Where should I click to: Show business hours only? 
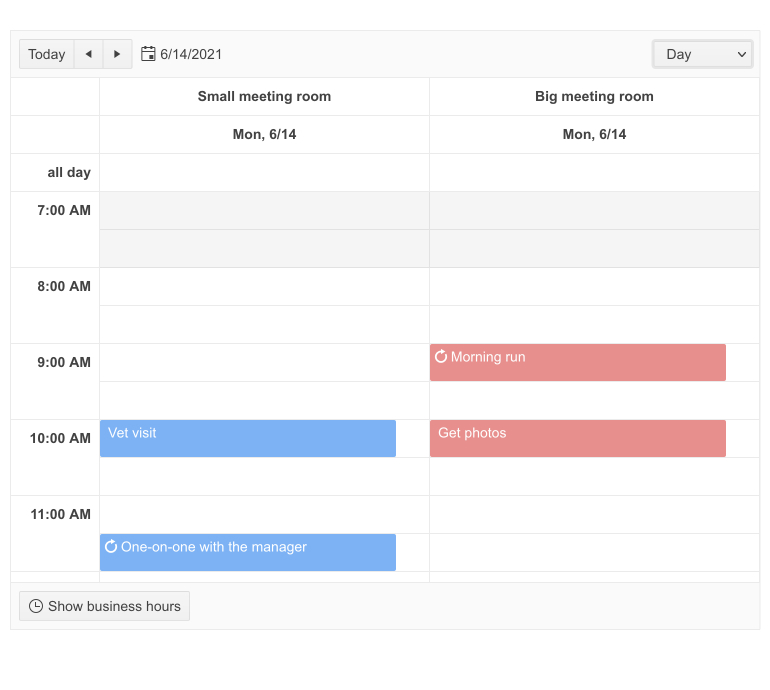tap(105, 606)
